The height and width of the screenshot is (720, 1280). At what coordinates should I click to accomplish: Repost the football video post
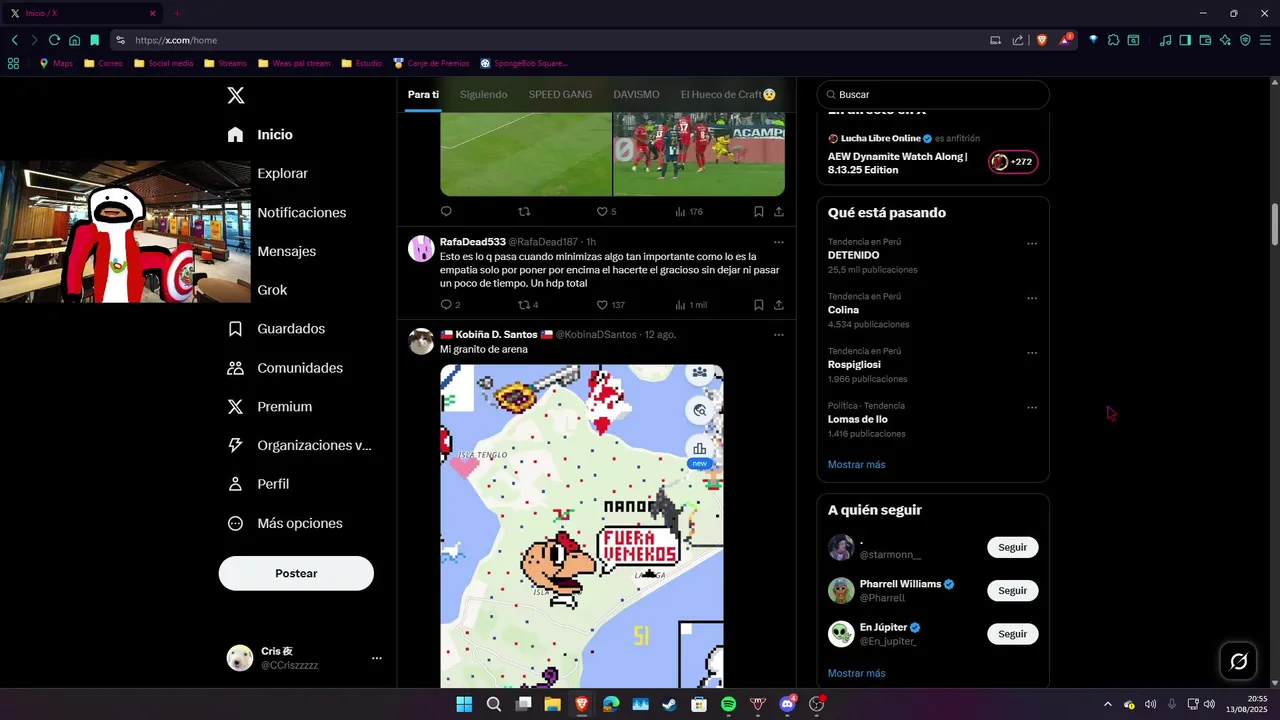[x=524, y=211]
